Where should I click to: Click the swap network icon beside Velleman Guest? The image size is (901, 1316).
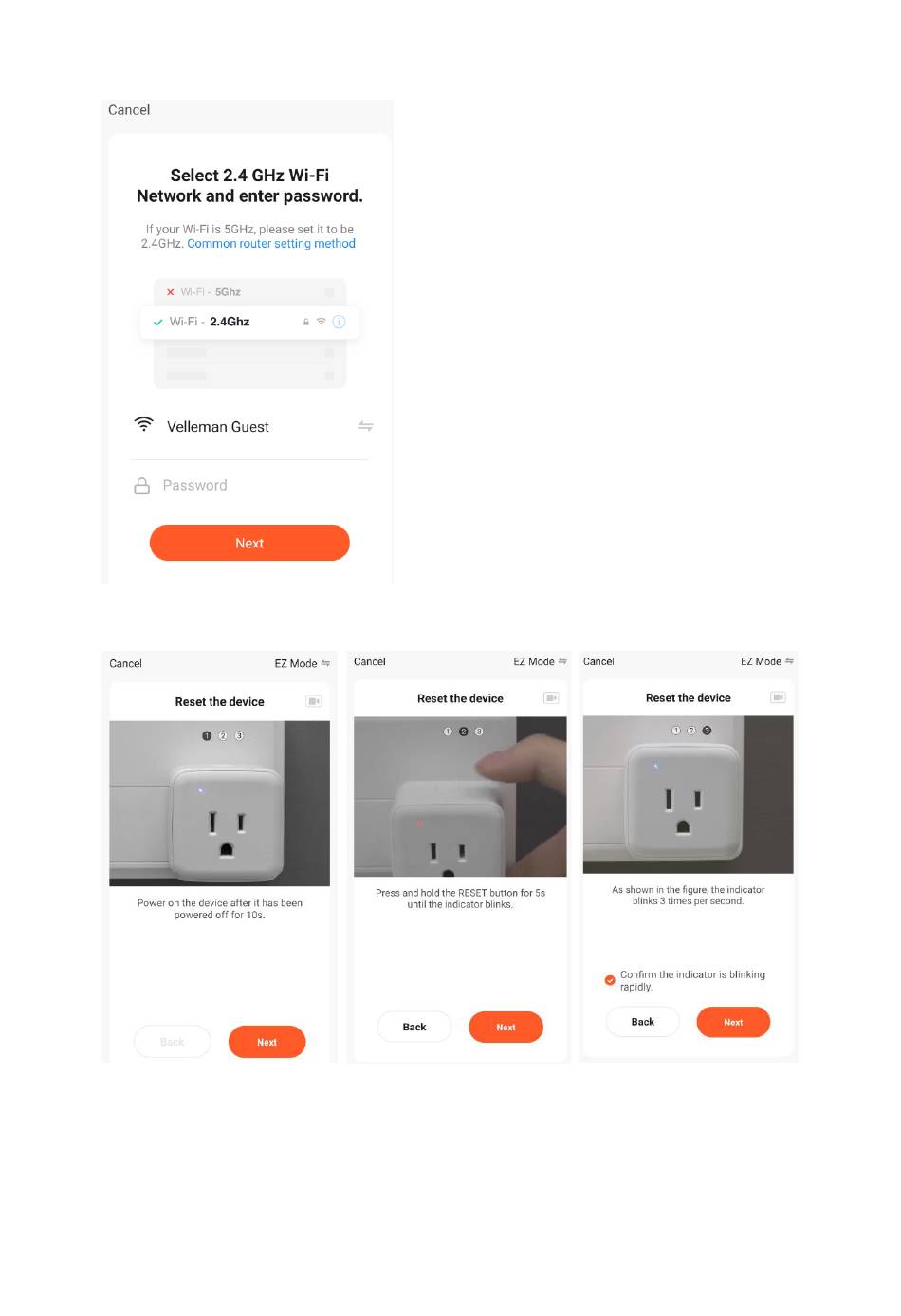pyautogui.click(x=365, y=426)
